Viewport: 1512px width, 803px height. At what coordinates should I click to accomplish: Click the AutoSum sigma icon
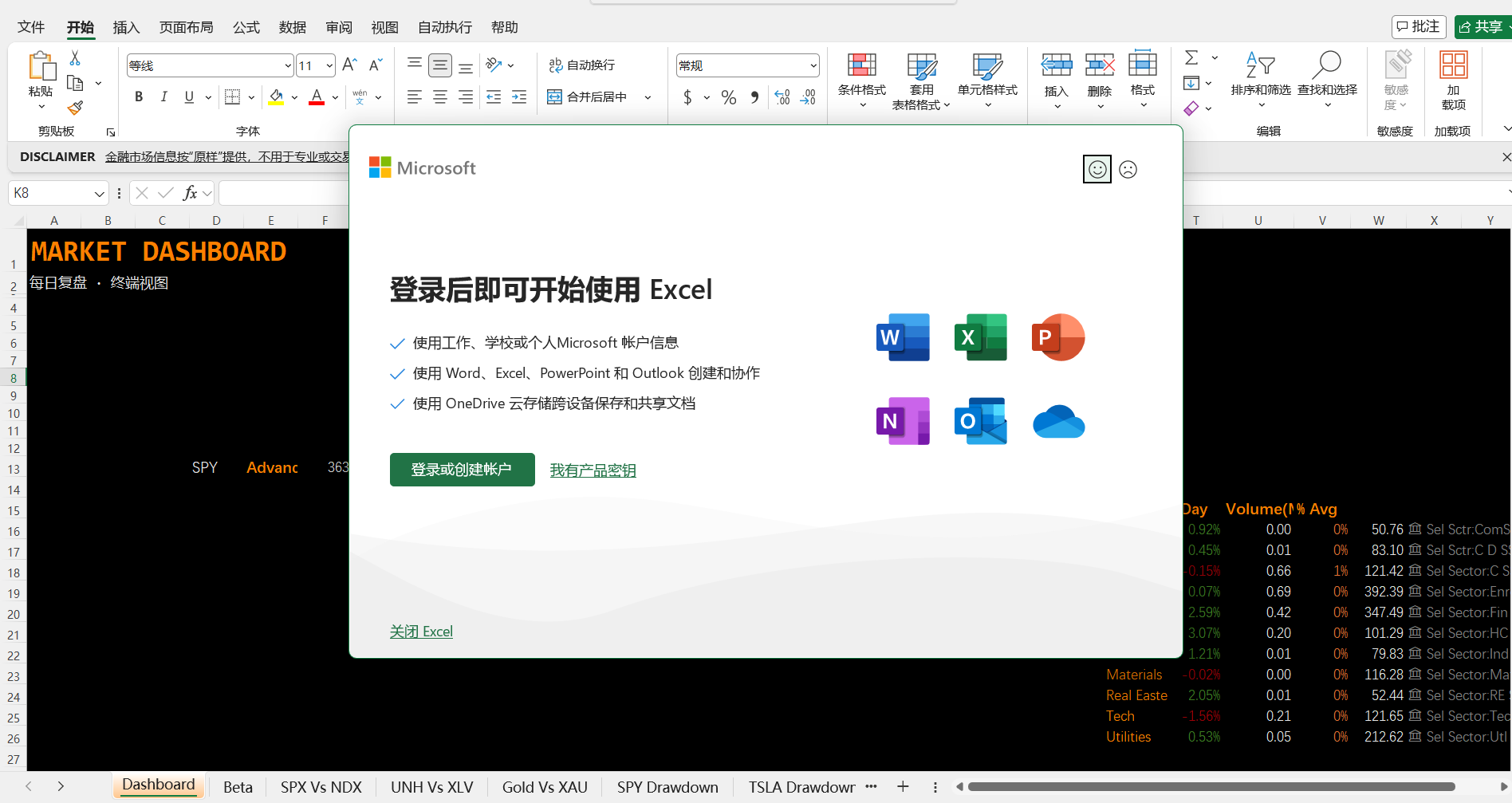tap(1191, 57)
